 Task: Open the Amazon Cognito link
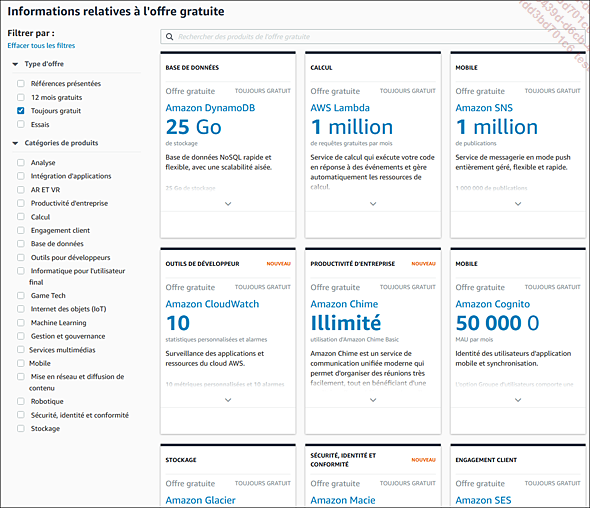click(x=493, y=304)
